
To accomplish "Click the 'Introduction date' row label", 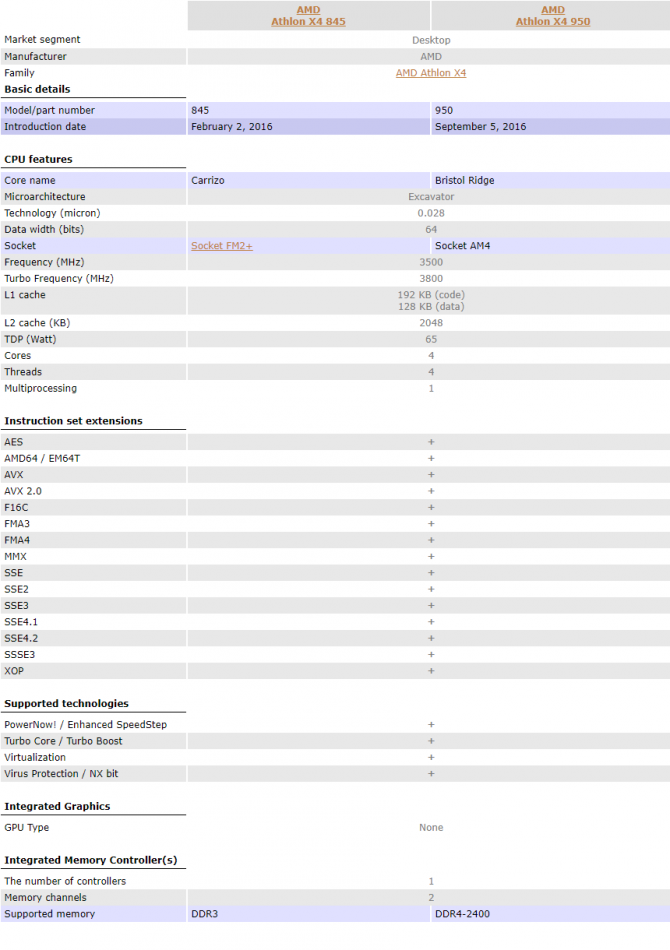I will 45,127.
